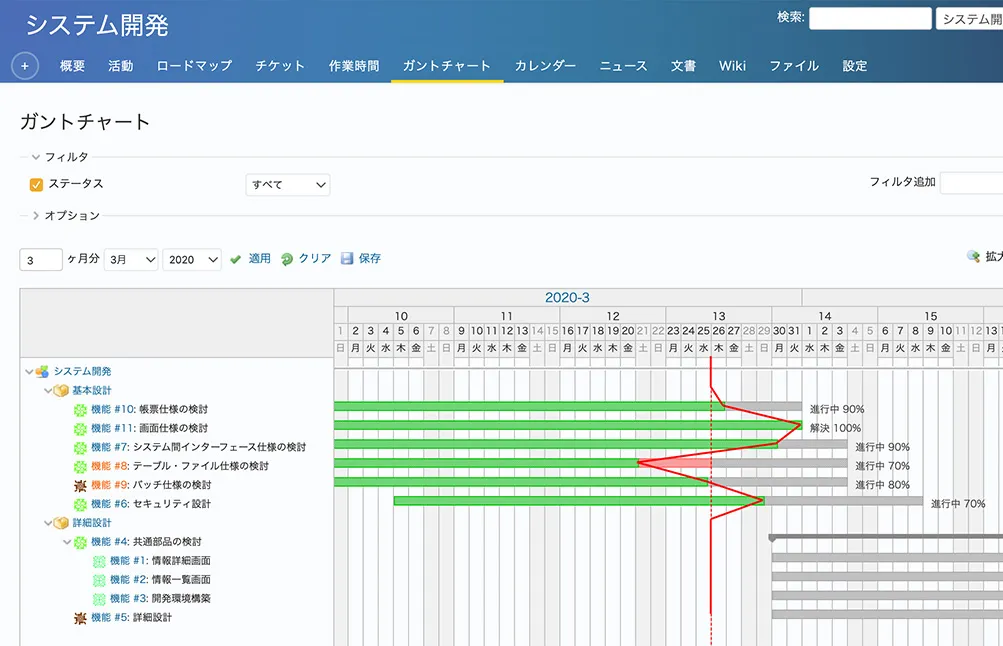The width and height of the screenshot is (1003, 646).
Task: Expand the オプション section
Action: click(36, 215)
